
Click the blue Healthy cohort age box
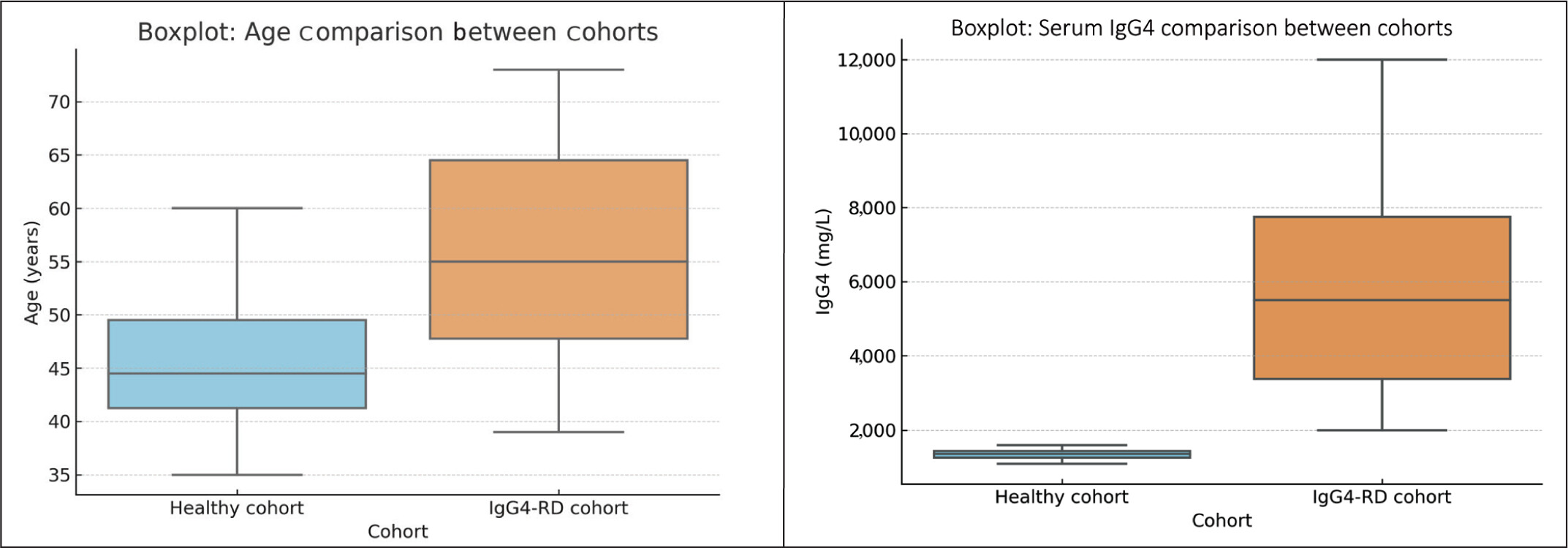237,351
